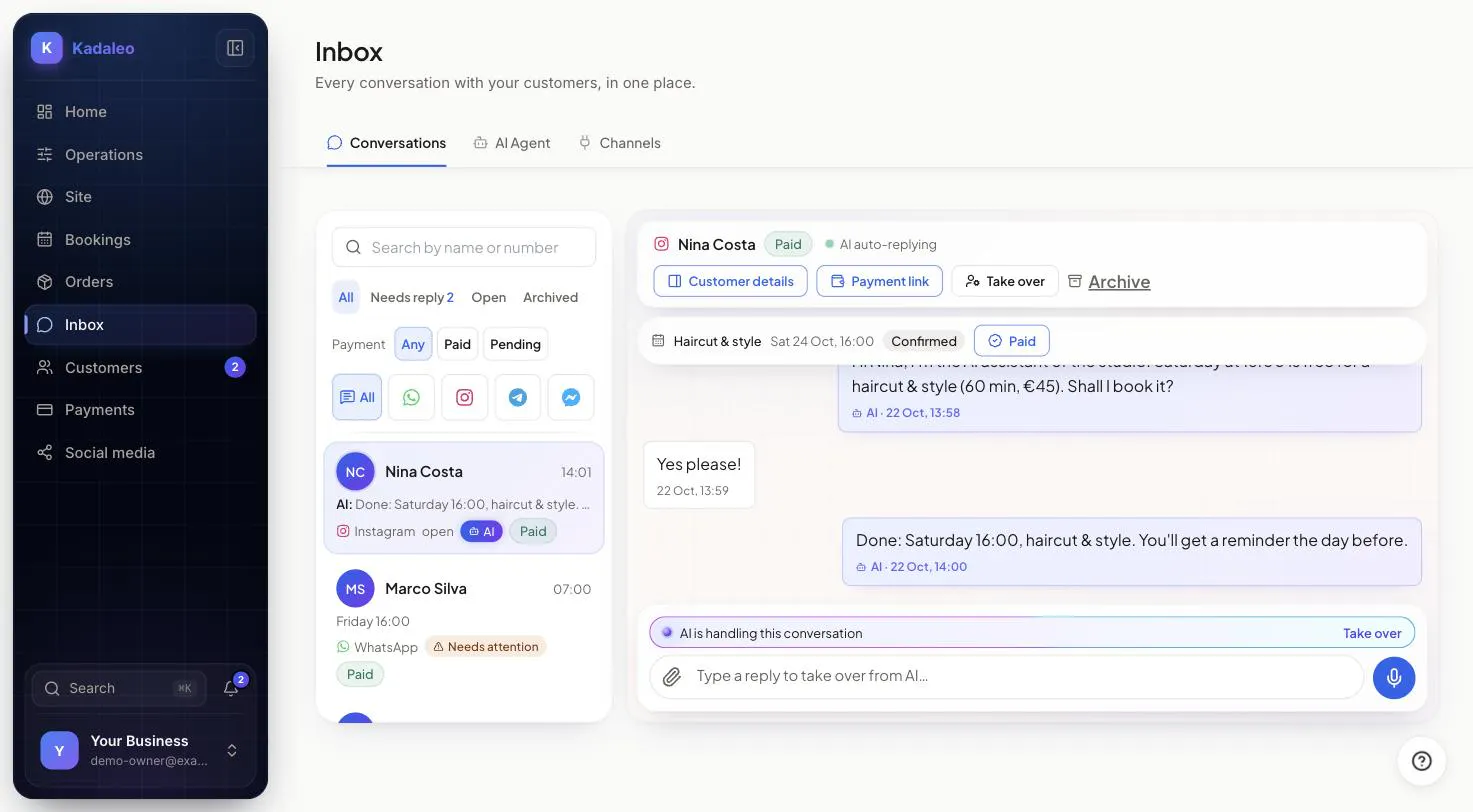1473x812 pixels.
Task: Attach a file with the paperclip icon
Action: click(672, 677)
